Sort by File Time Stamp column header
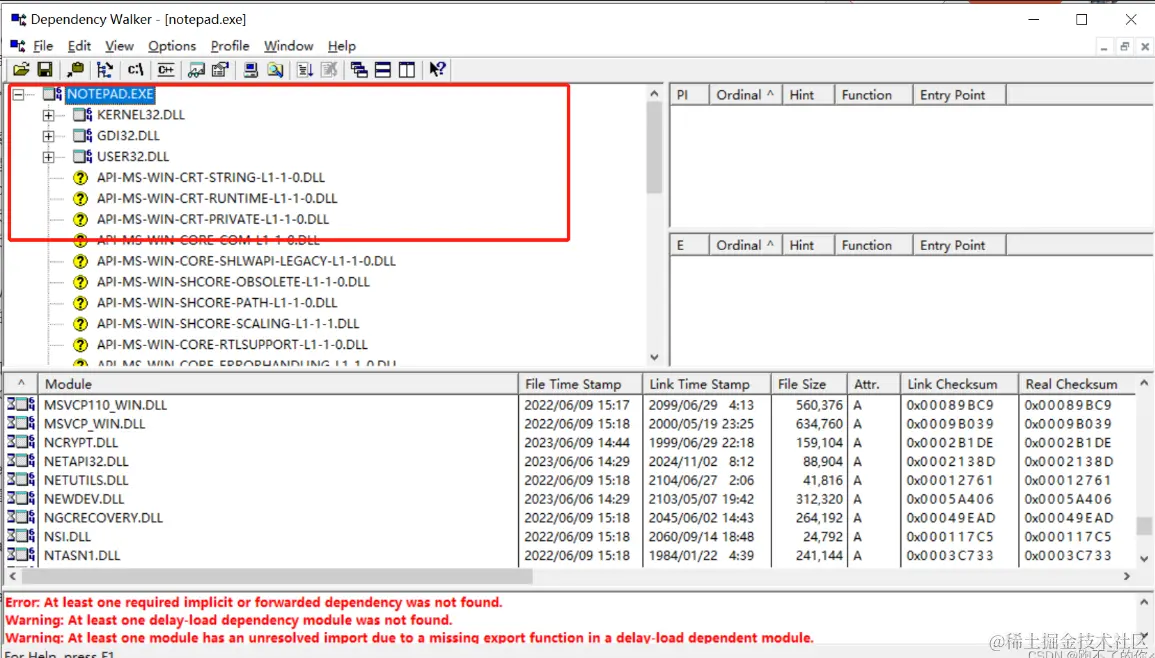Image resolution: width=1155 pixels, height=658 pixels. [580, 384]
